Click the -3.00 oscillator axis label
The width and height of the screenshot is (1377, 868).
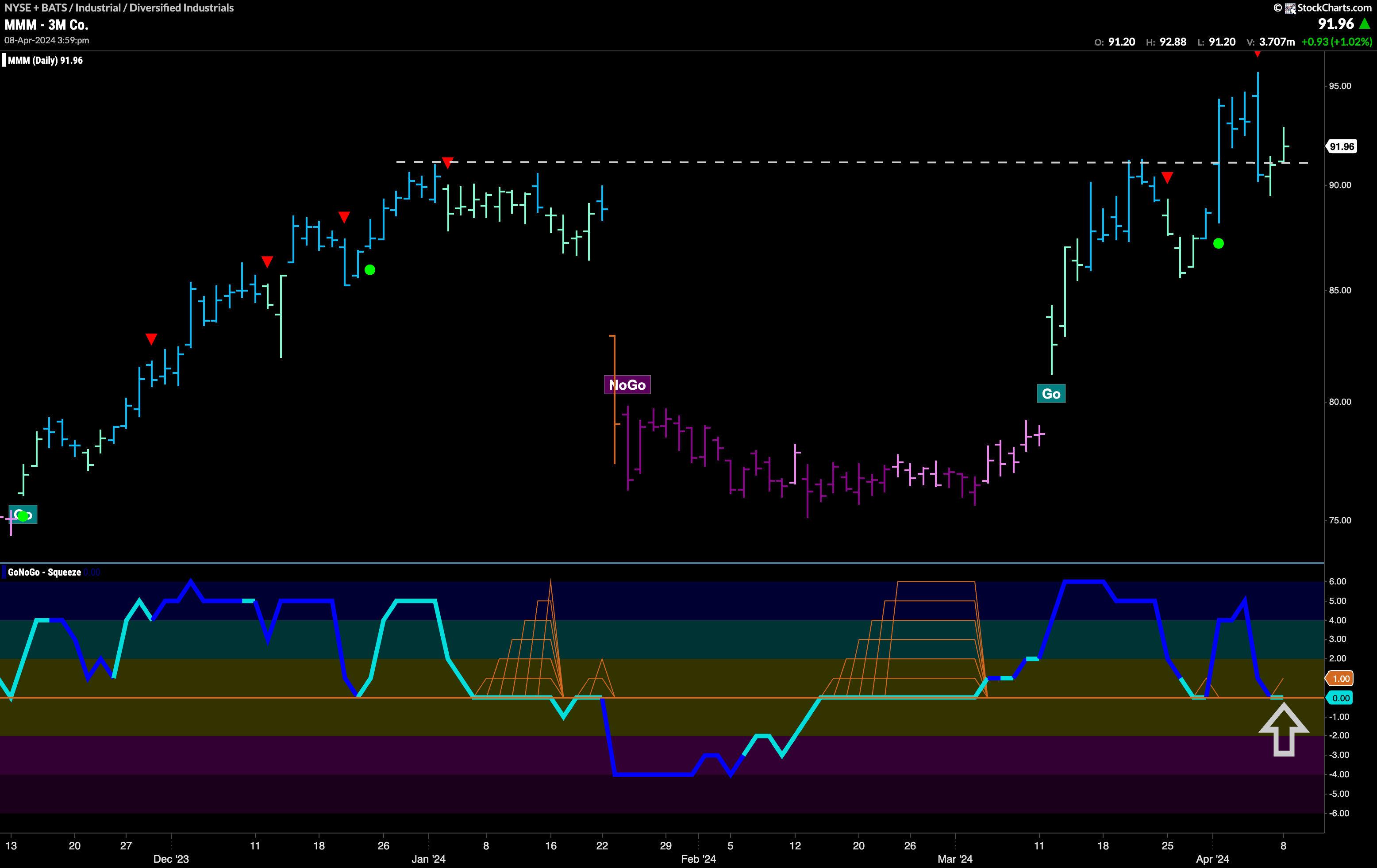point(1338,755)
